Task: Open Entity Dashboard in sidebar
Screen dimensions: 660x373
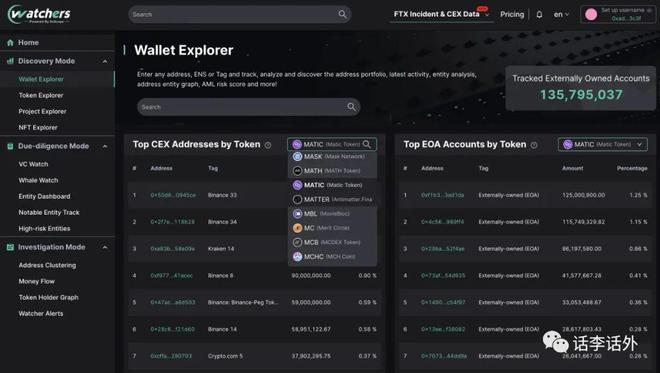Action: coord(44,196)
